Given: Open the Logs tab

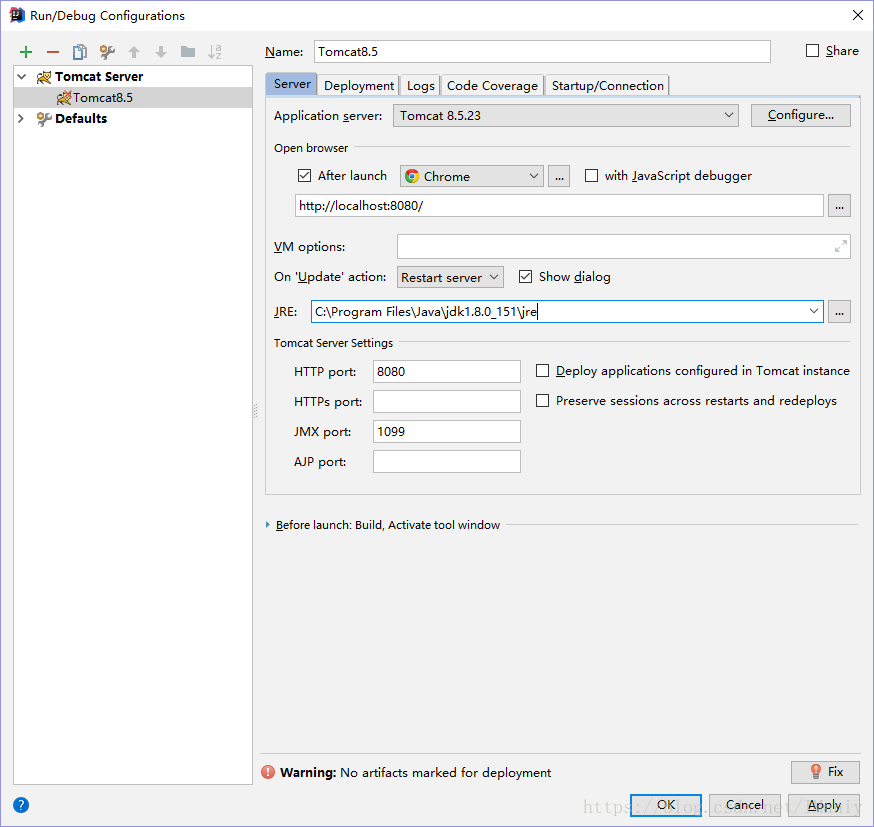Looking at the screenshot, I should pos(420,85).
